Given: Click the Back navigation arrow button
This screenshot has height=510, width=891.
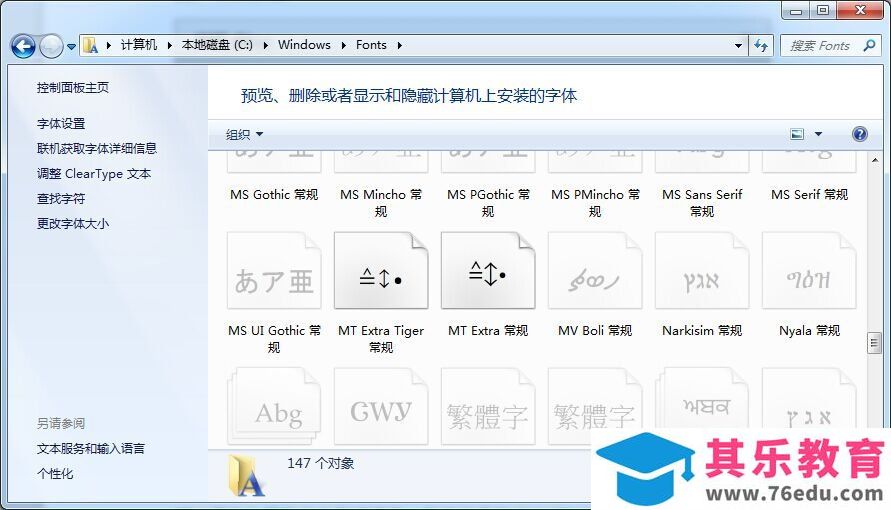Looking at the screenshot, I should coord(23,46).
